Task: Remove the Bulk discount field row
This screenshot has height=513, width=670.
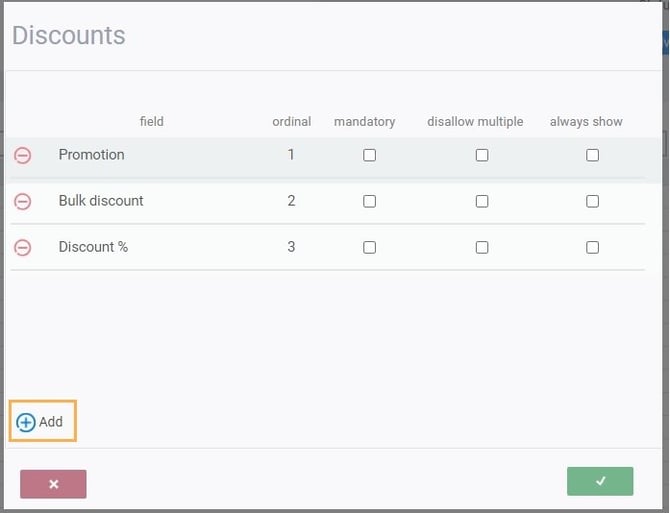Action: pyautogui.click(x=23, y=201)
